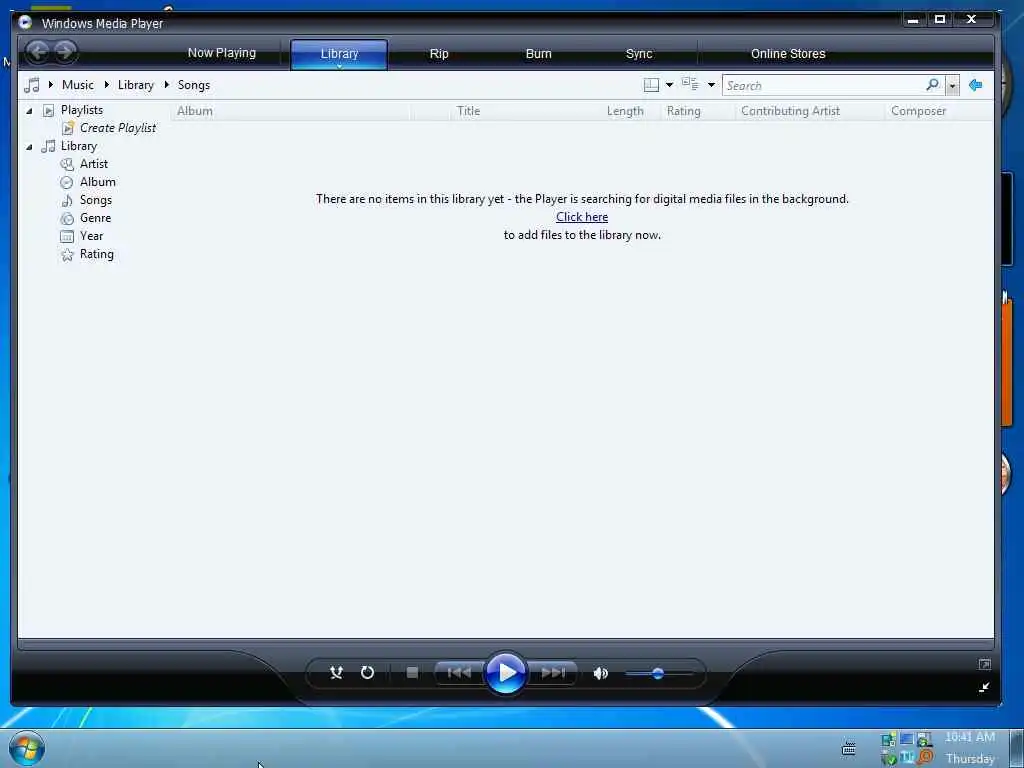The image size is (1024, 768).
Task: Click the music note category icon
Action: 31,85
